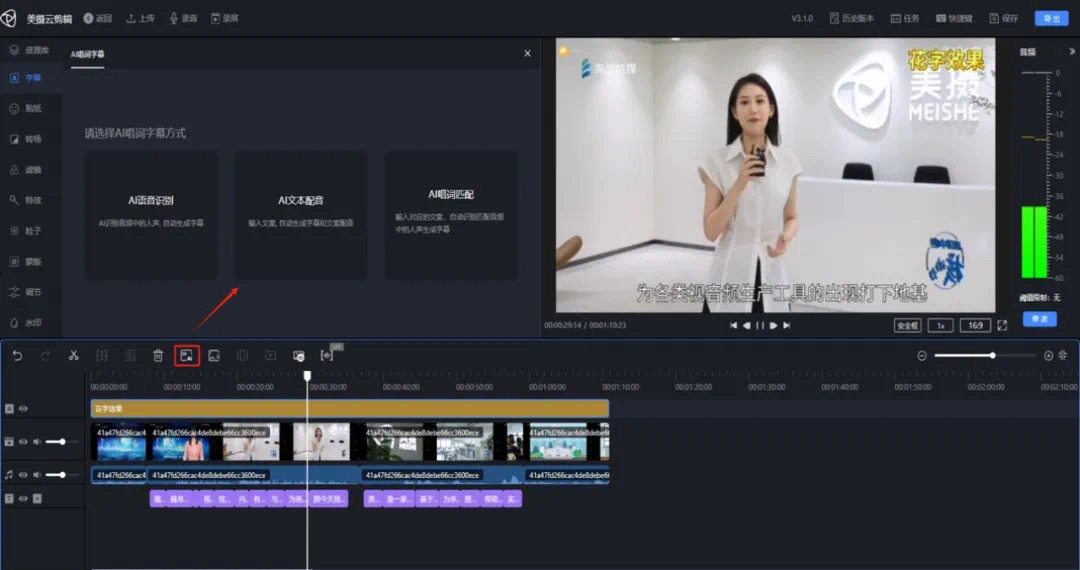Redo the last undone edit
The image size is (1080, 570).
[45, 355]
